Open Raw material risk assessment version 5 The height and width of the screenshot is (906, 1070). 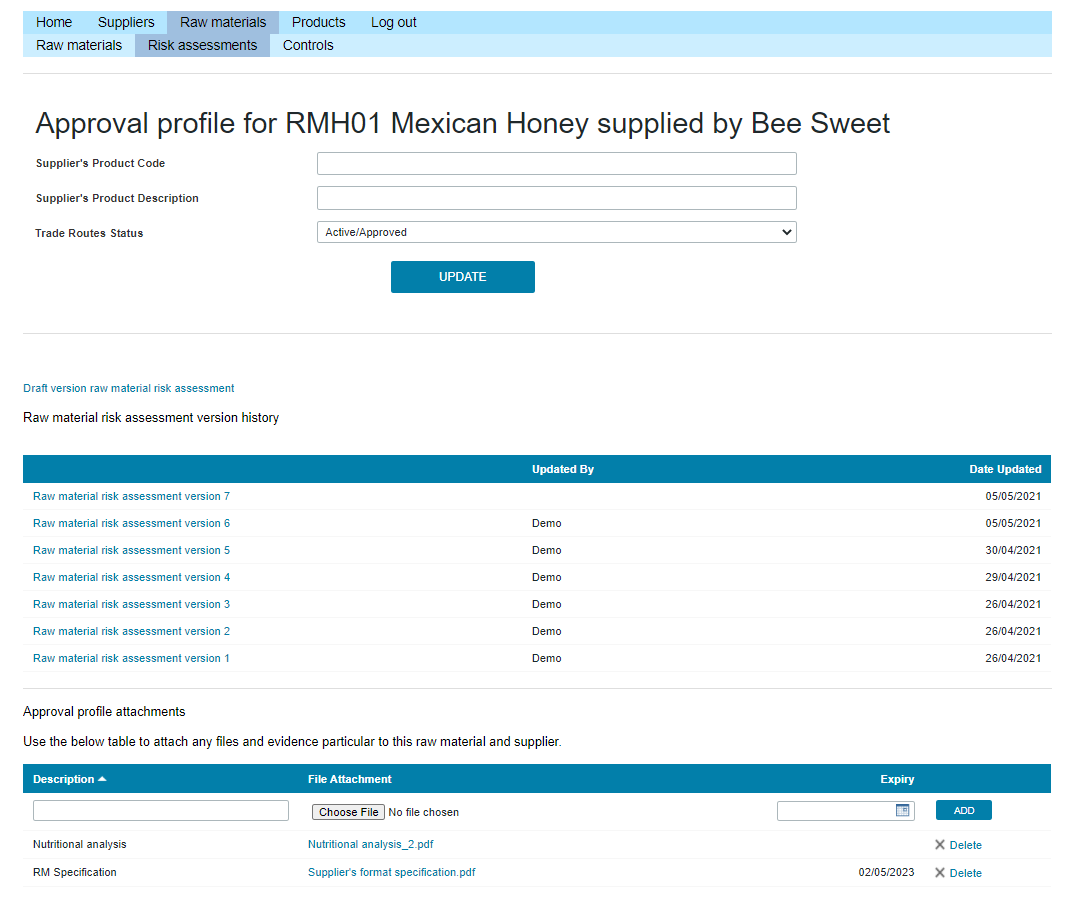132,550
